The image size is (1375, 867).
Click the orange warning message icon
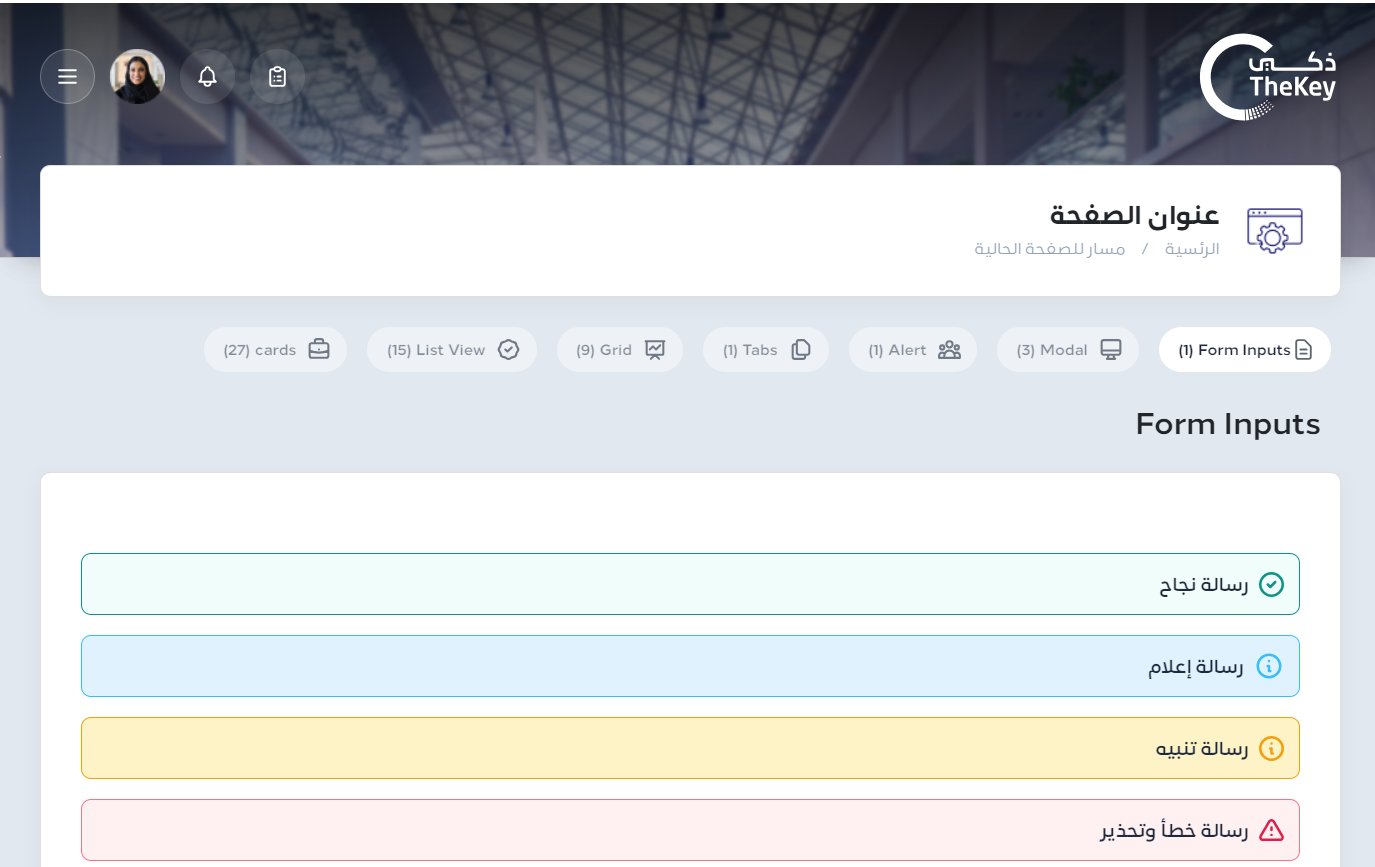point(1271,748)
